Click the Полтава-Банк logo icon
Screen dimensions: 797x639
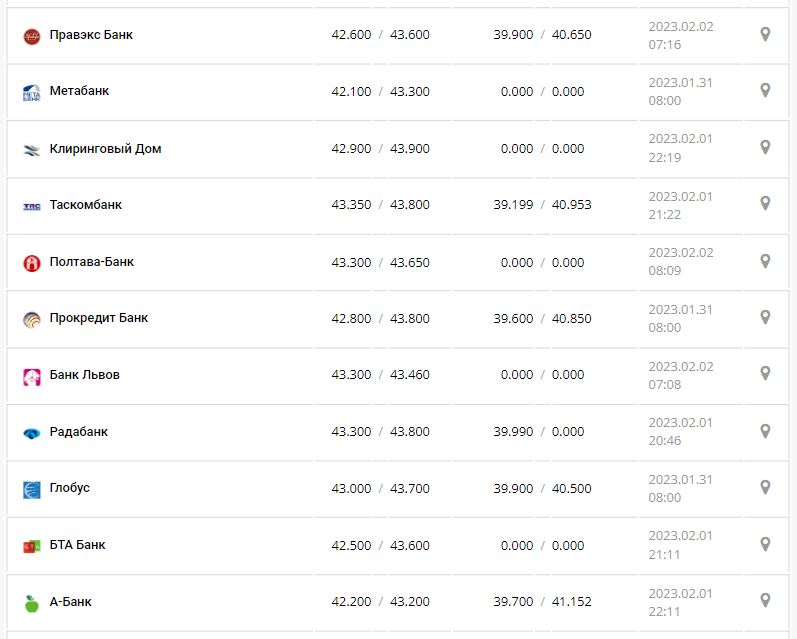pos(31,263)
